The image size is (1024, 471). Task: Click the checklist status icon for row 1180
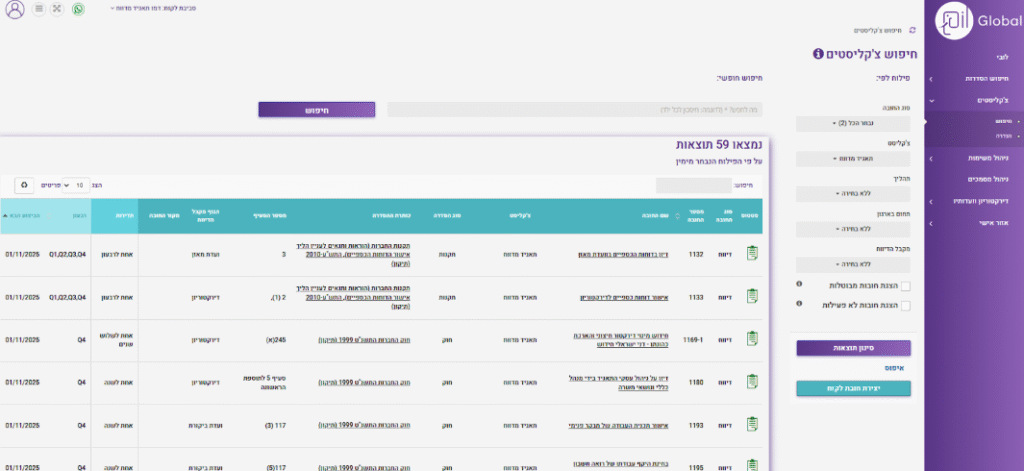click(x=751, y=382)
